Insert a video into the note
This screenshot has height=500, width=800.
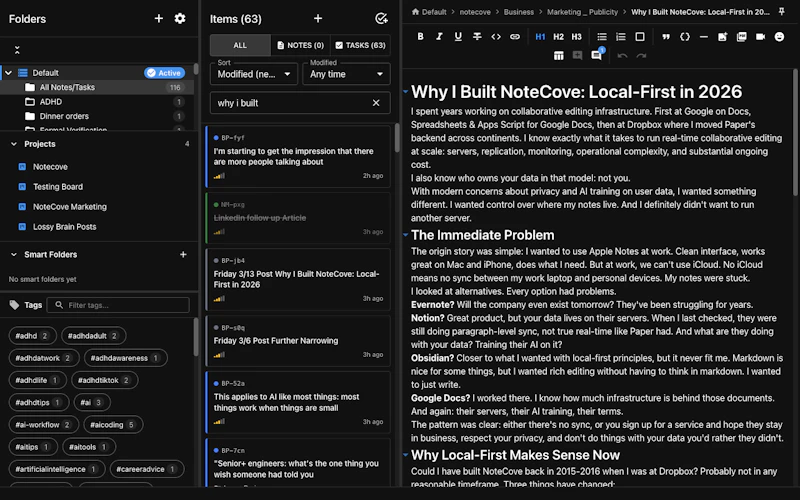pos(760,36)
